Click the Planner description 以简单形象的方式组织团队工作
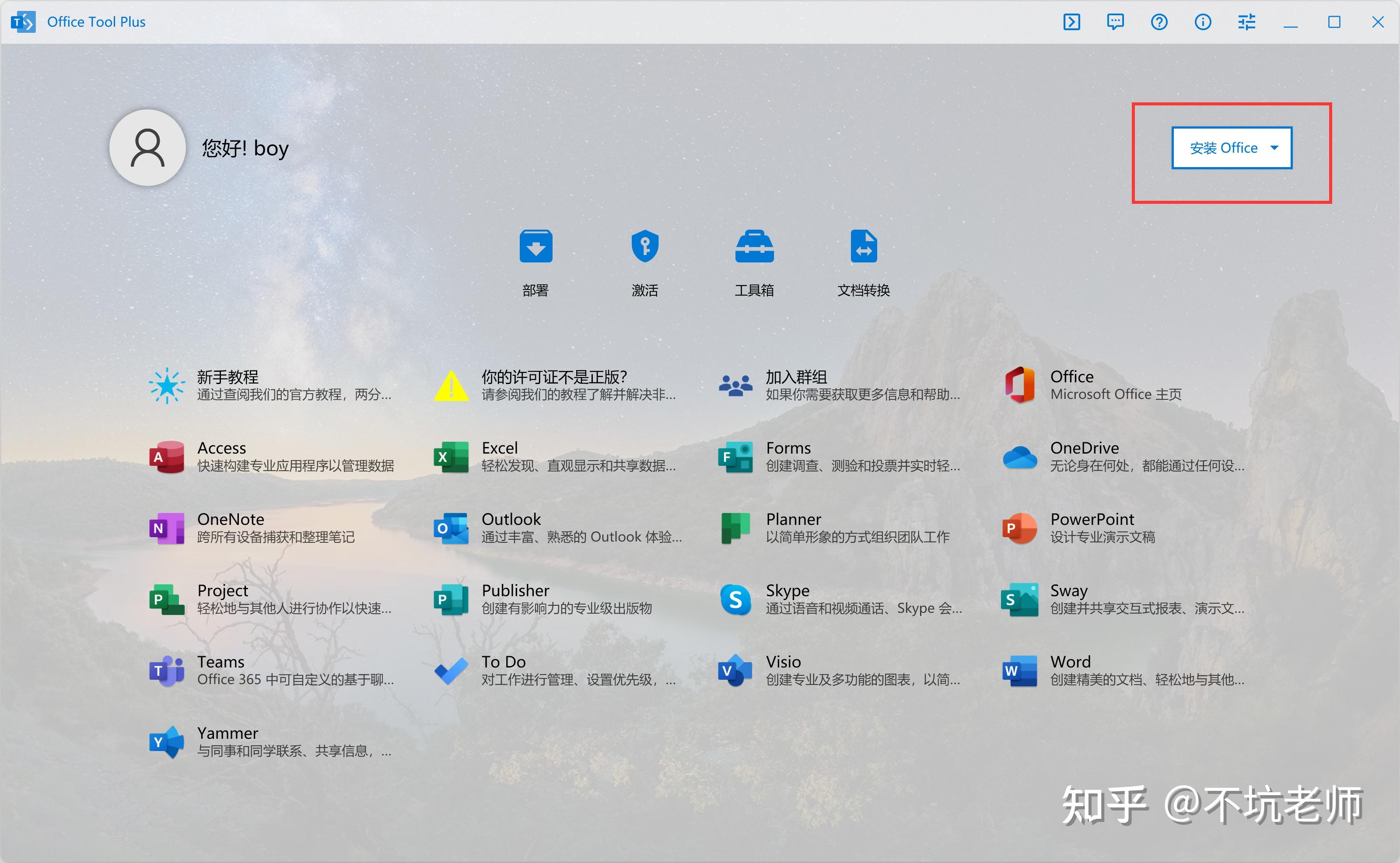The height and width of the screenshot is (863, 1400). (x=858, y=537)
